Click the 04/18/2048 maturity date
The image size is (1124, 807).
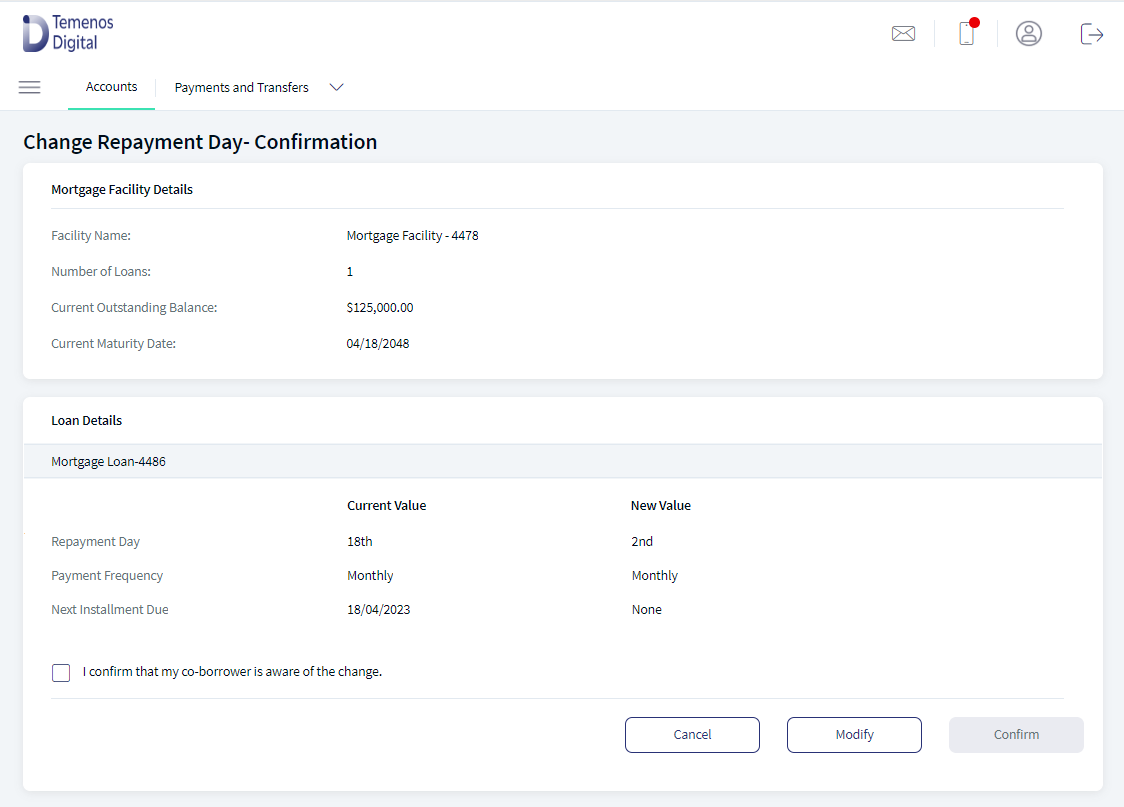(x=378, y=343)
